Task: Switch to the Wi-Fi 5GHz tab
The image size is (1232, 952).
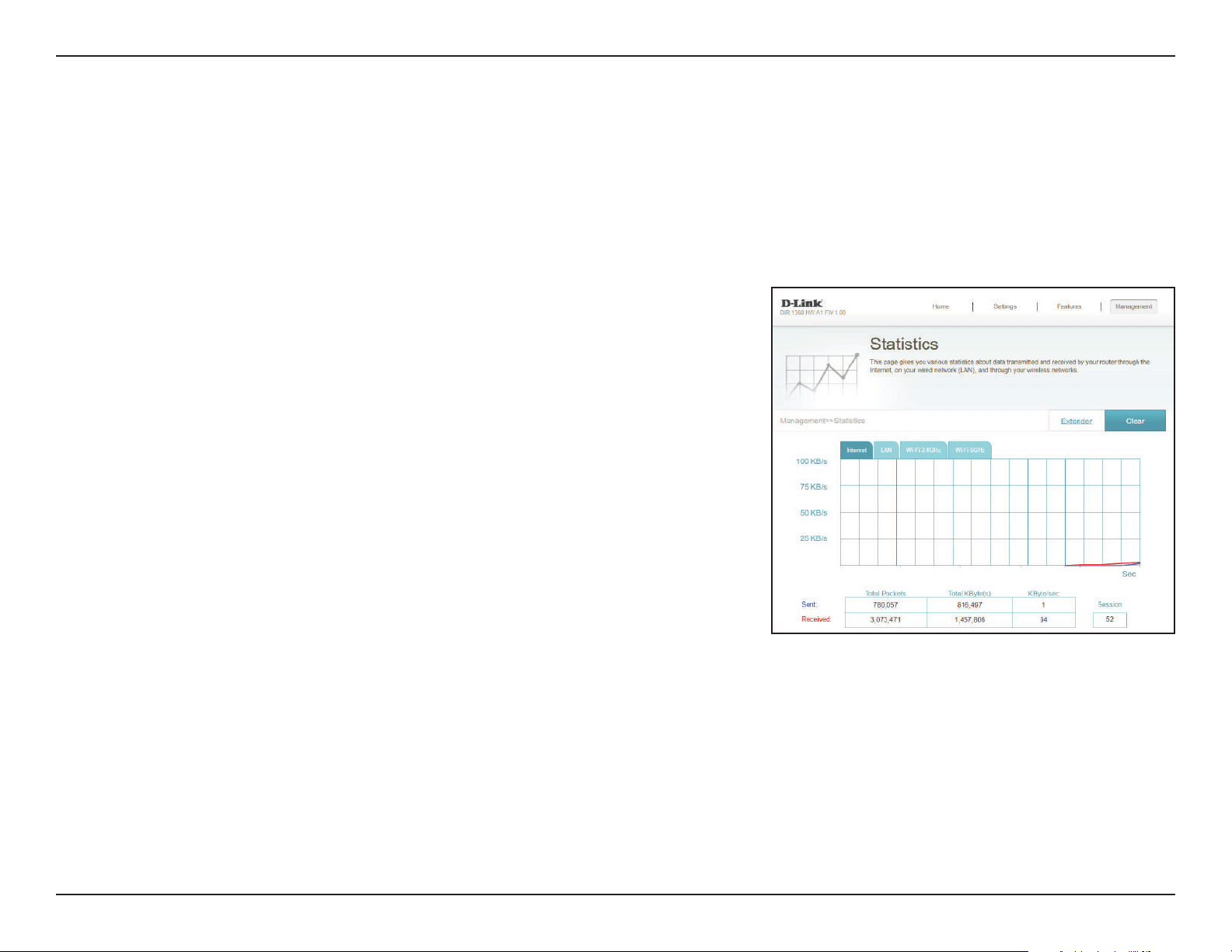Action: [x=970, y=450]
